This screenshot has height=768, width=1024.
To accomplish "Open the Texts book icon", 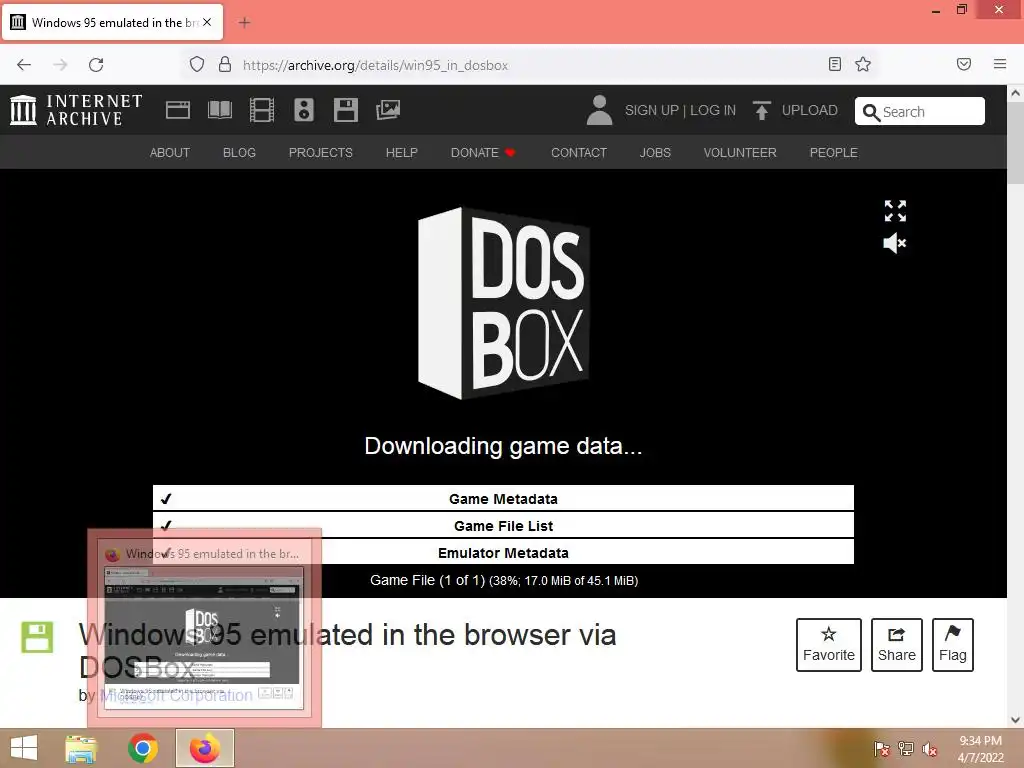I will pyautogui.click(x=219, y=110).
